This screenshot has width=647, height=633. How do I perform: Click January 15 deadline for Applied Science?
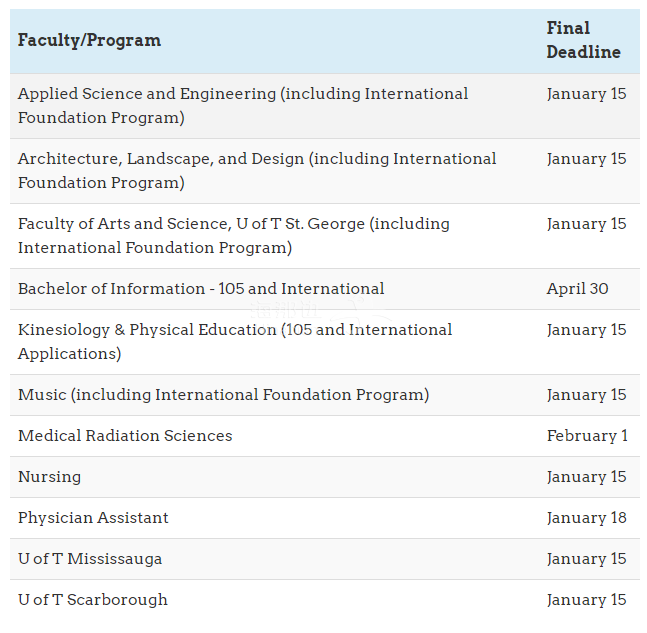point(586,94)
